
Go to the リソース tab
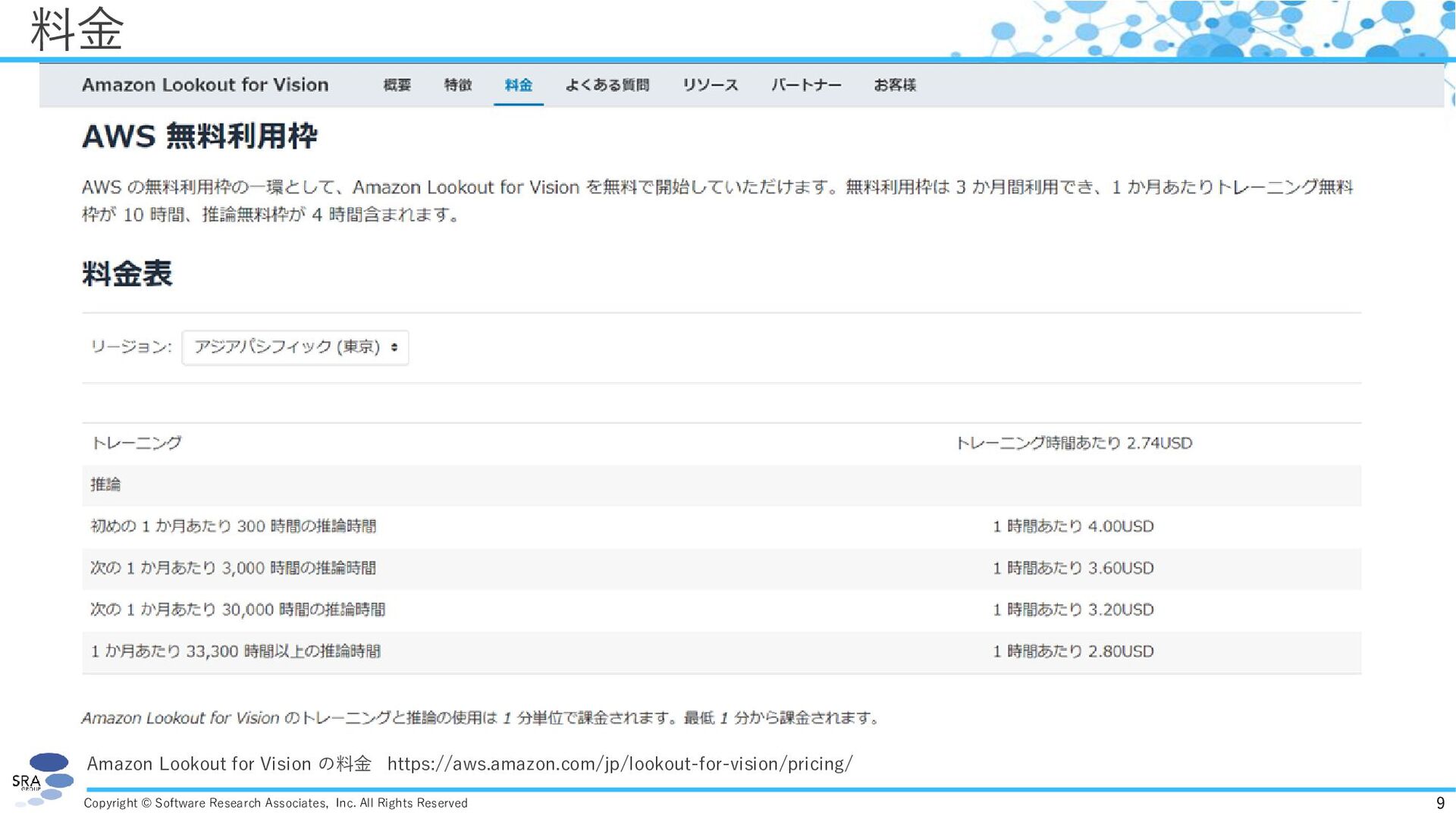(x=710, y=85)
